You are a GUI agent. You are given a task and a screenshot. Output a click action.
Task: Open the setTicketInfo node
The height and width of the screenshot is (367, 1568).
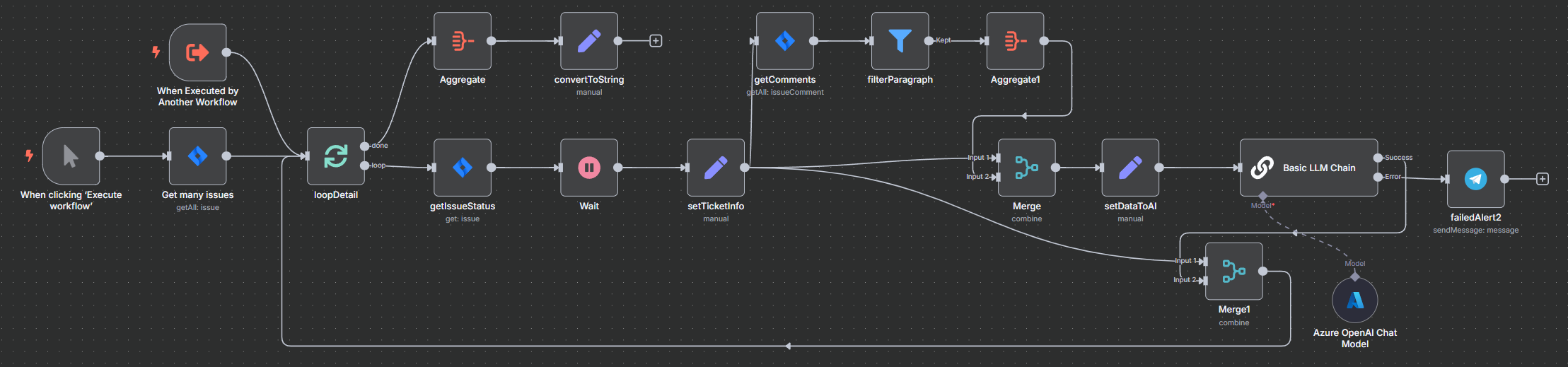[716, 168]
